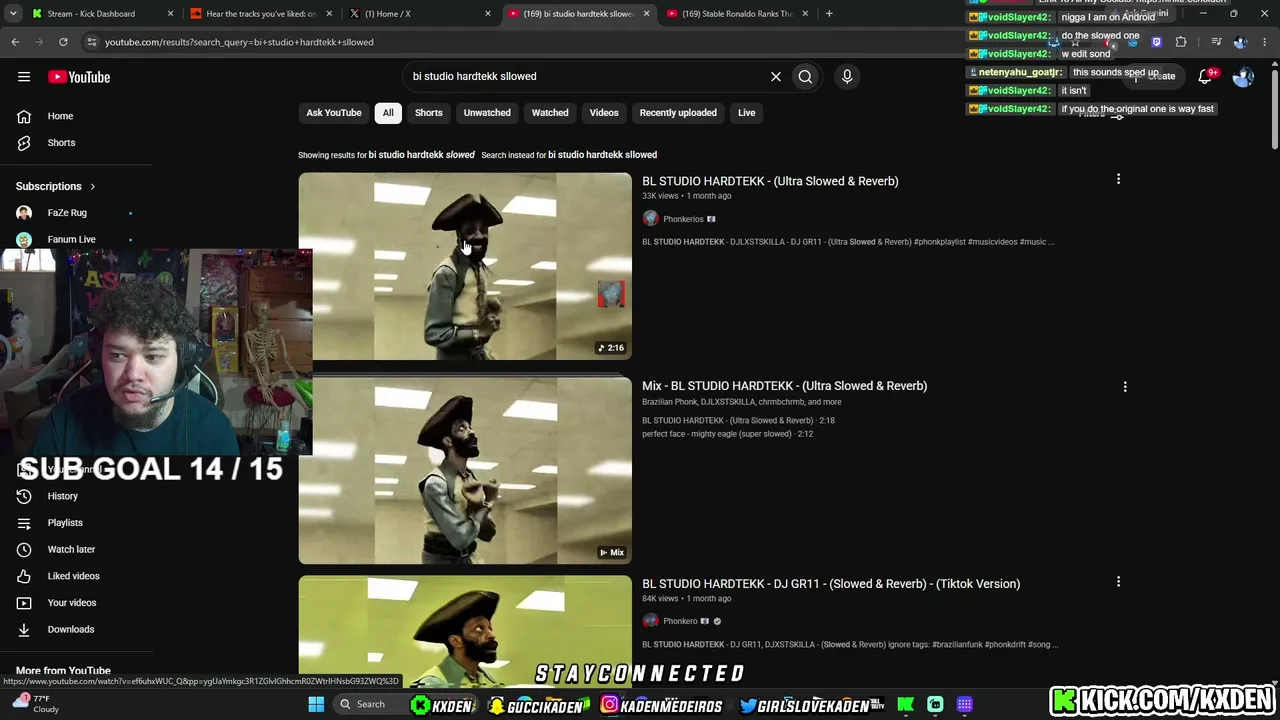The image size is (1280, 720).
Task: Select the All filter chip
Action: pyautogui.click(x=388, y=113)
